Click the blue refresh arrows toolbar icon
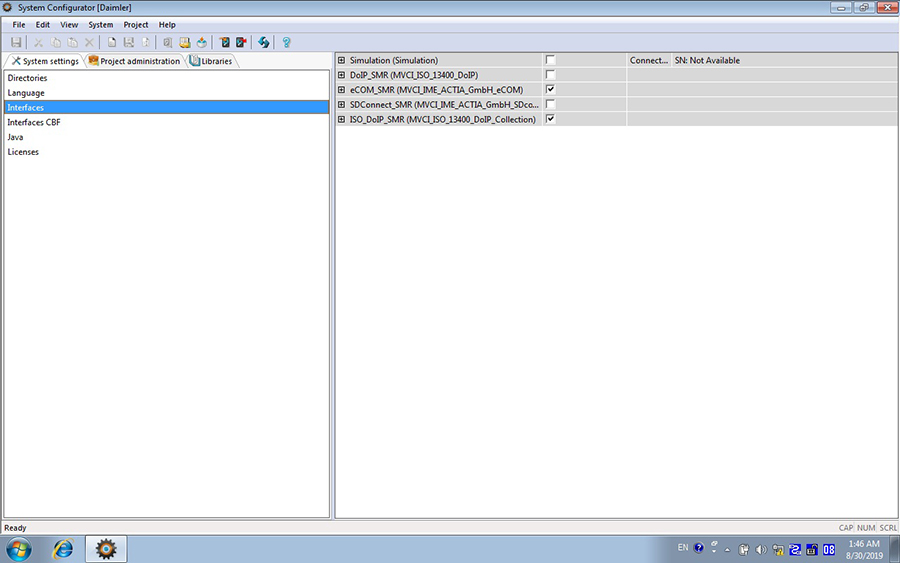The image size is (900, 563). coord(264,42)
